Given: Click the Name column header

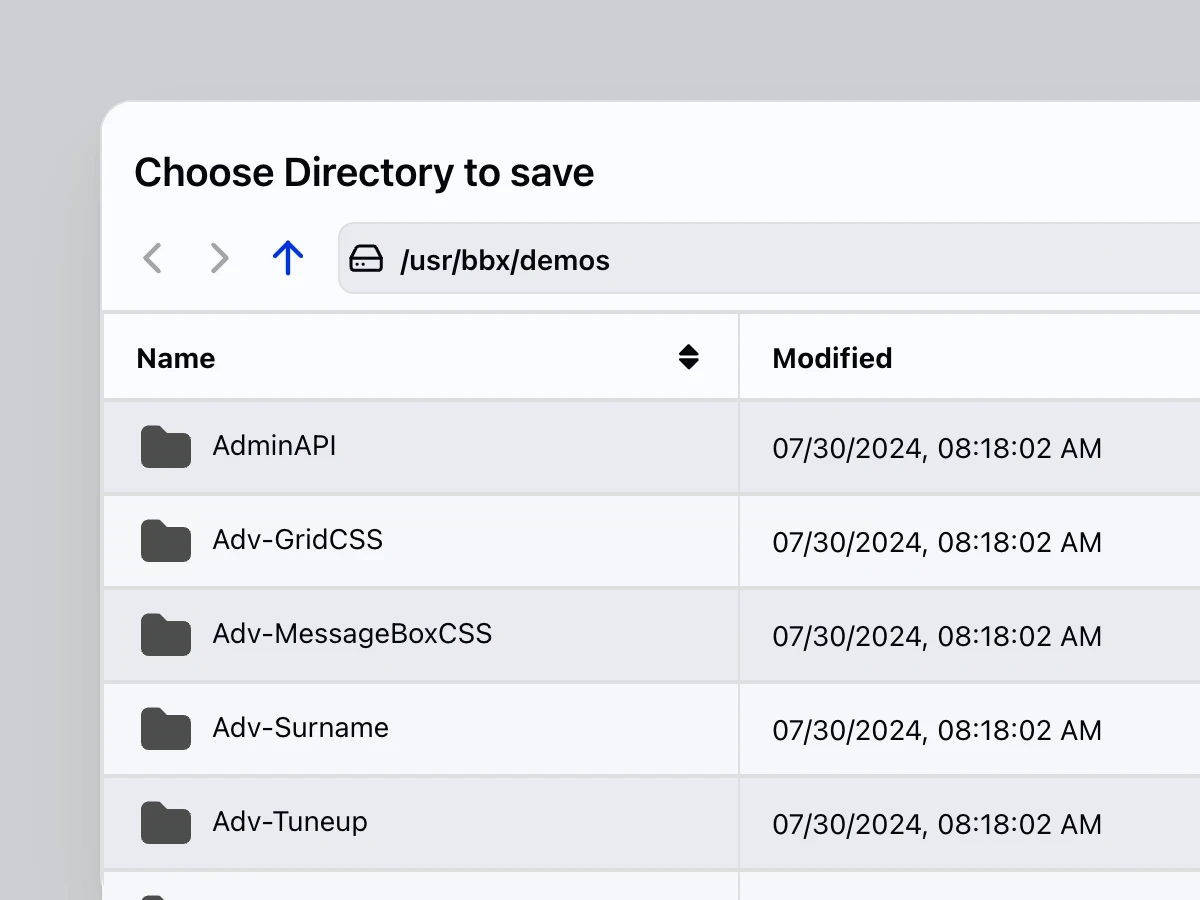Looking at the screenshot, I should click(176, 358).
